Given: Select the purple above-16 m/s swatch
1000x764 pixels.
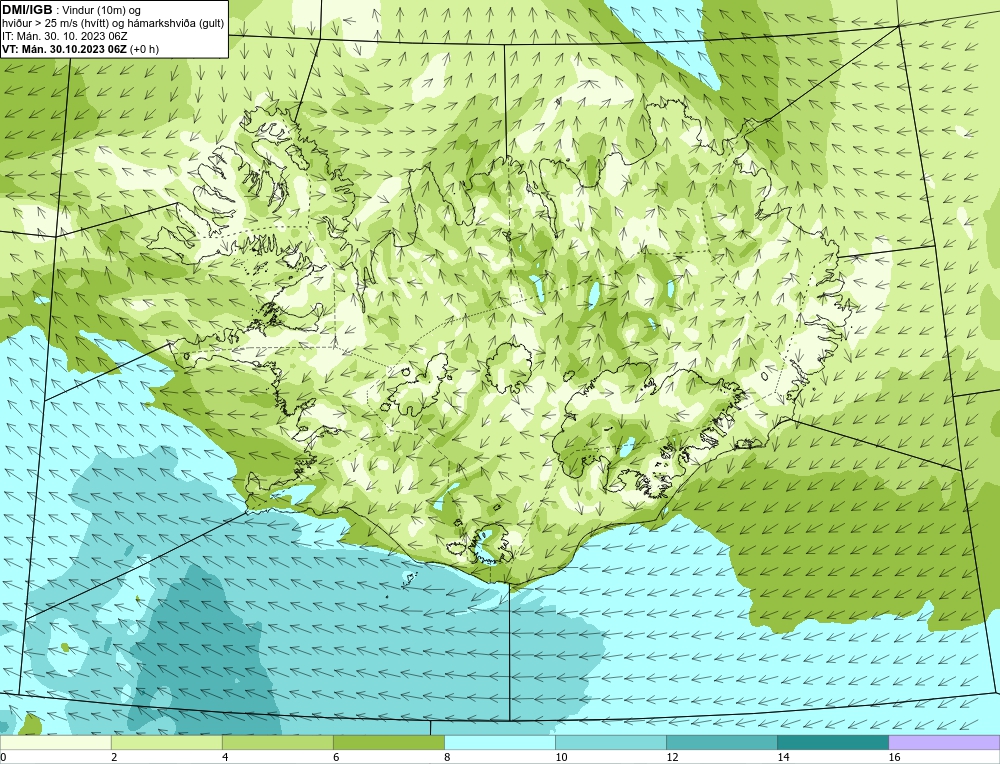Looking at the screenshot, I should [x=944, y=742].
